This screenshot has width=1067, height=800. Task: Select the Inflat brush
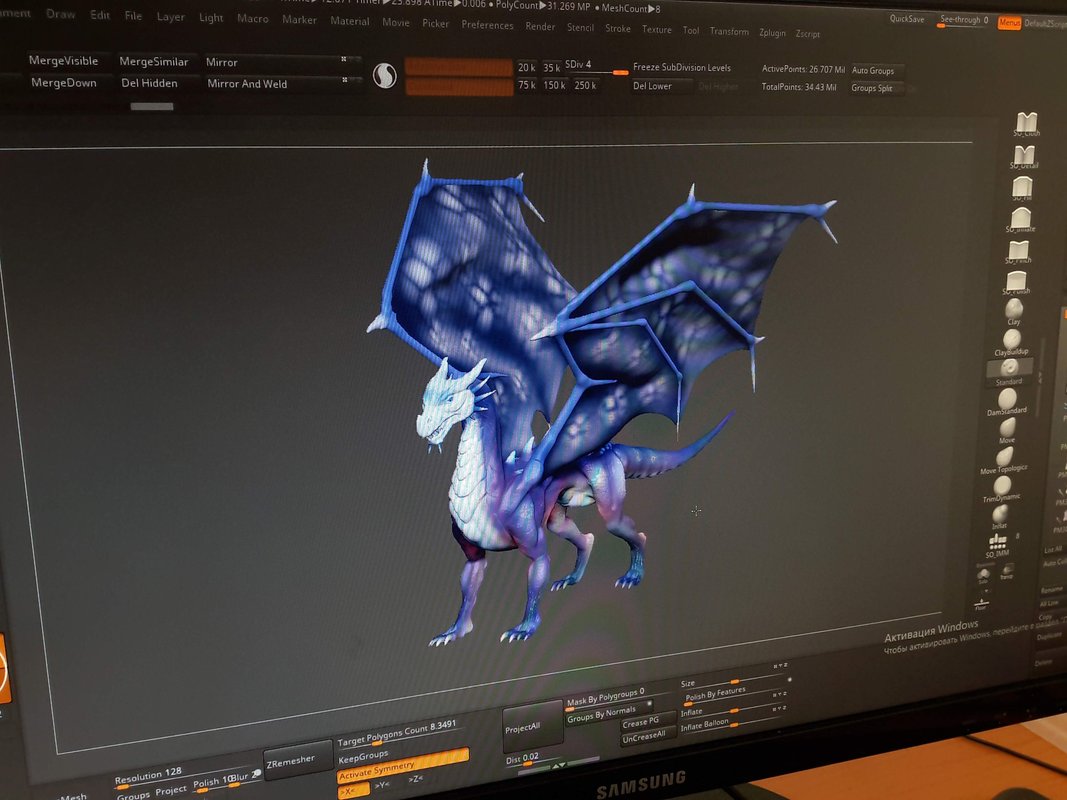click(1000, 516)
